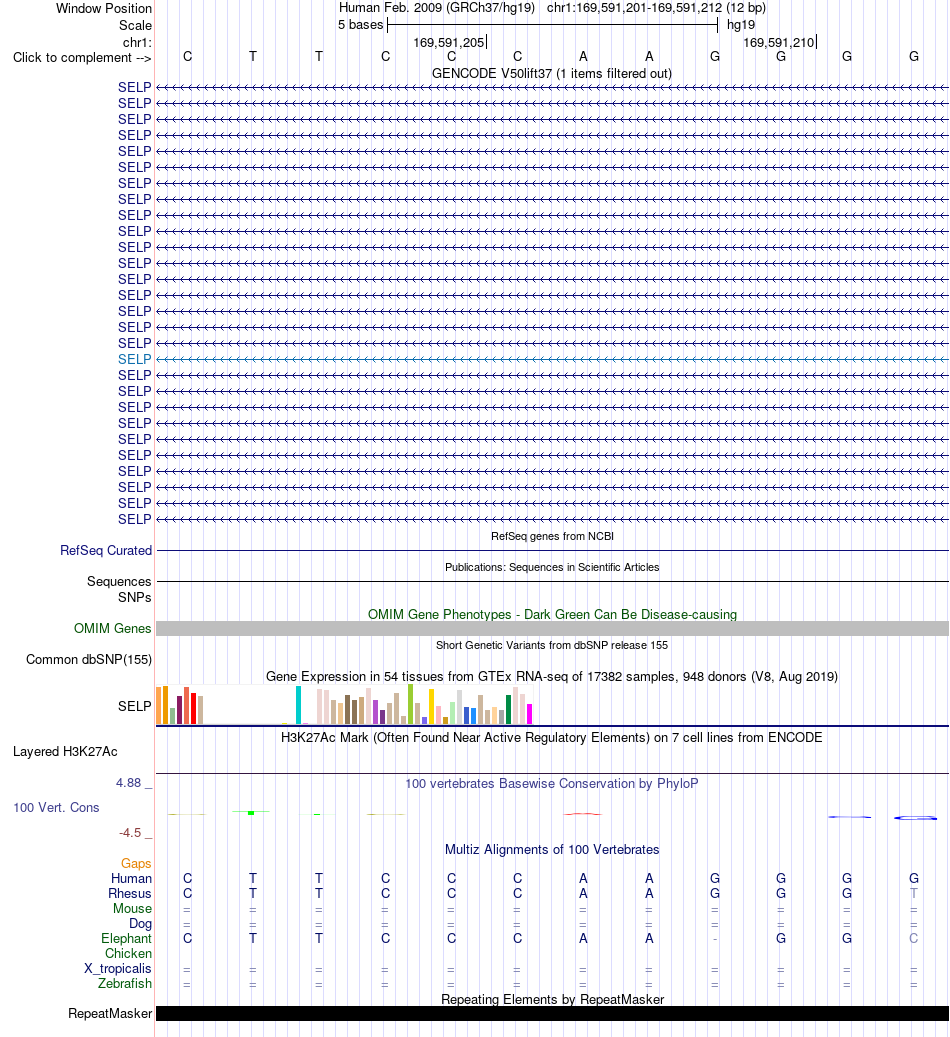
Task: Click the 'Click to complement -->' label
Action: click(82, 58)
